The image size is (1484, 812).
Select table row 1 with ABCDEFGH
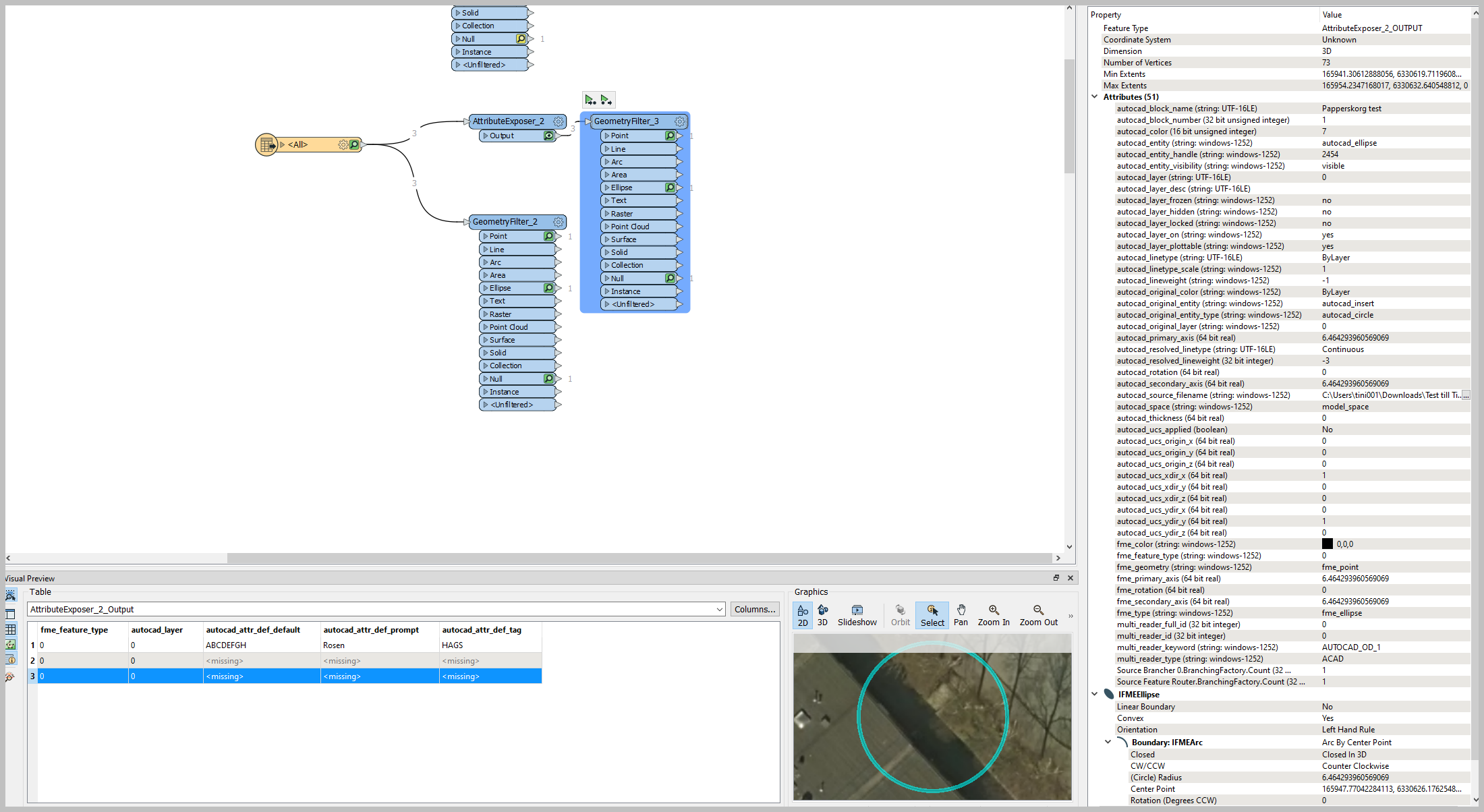[x=285, y=645]
